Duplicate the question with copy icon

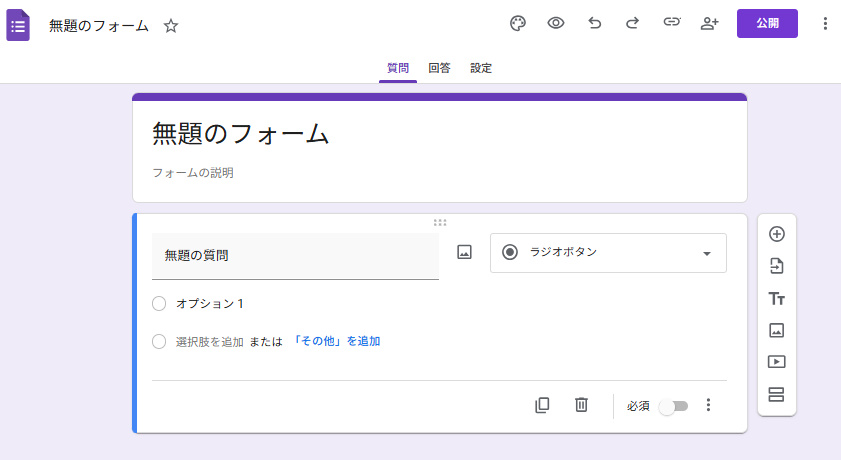pos(542,405)
